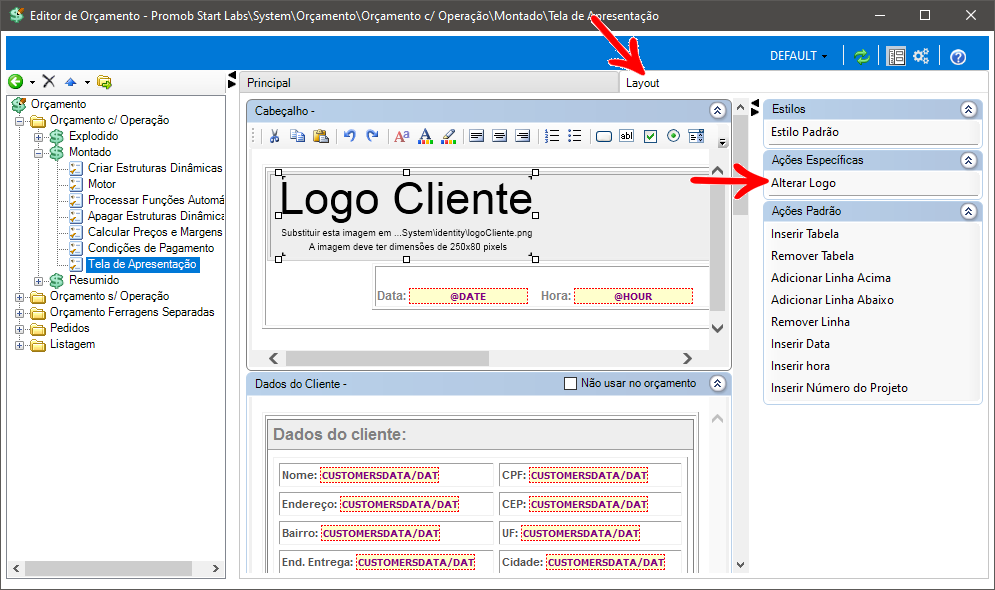Image resolution: width=995 pixels, height=590 pixels.
Task: Click the Cut scissors icon
Action: [274, 136]
